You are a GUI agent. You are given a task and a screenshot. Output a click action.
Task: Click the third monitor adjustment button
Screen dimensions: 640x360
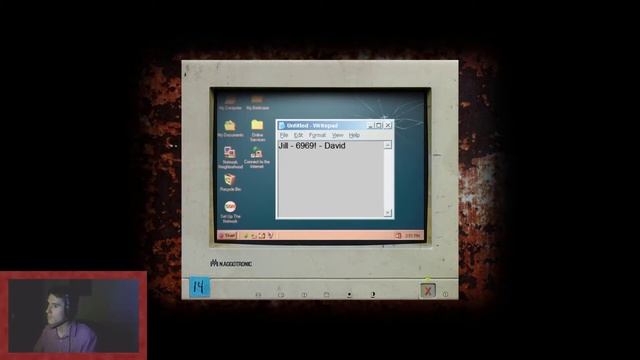(304, 294)
